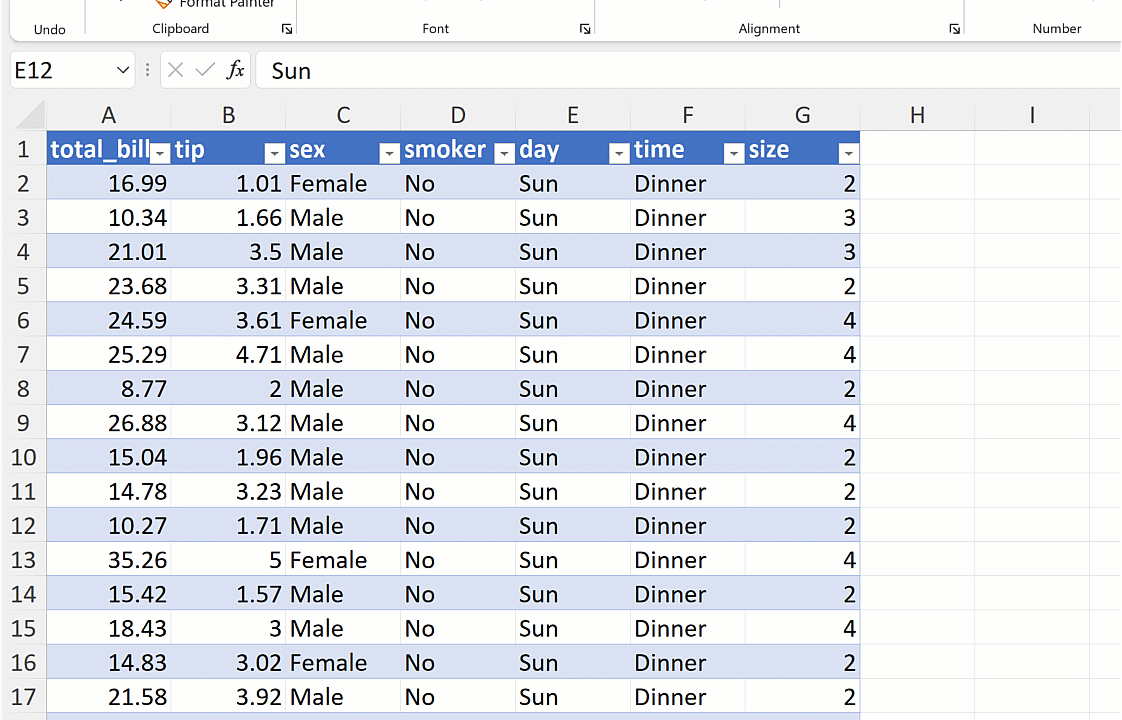
Task: Open the size column filter dropdown
Action: pos(848,152)
